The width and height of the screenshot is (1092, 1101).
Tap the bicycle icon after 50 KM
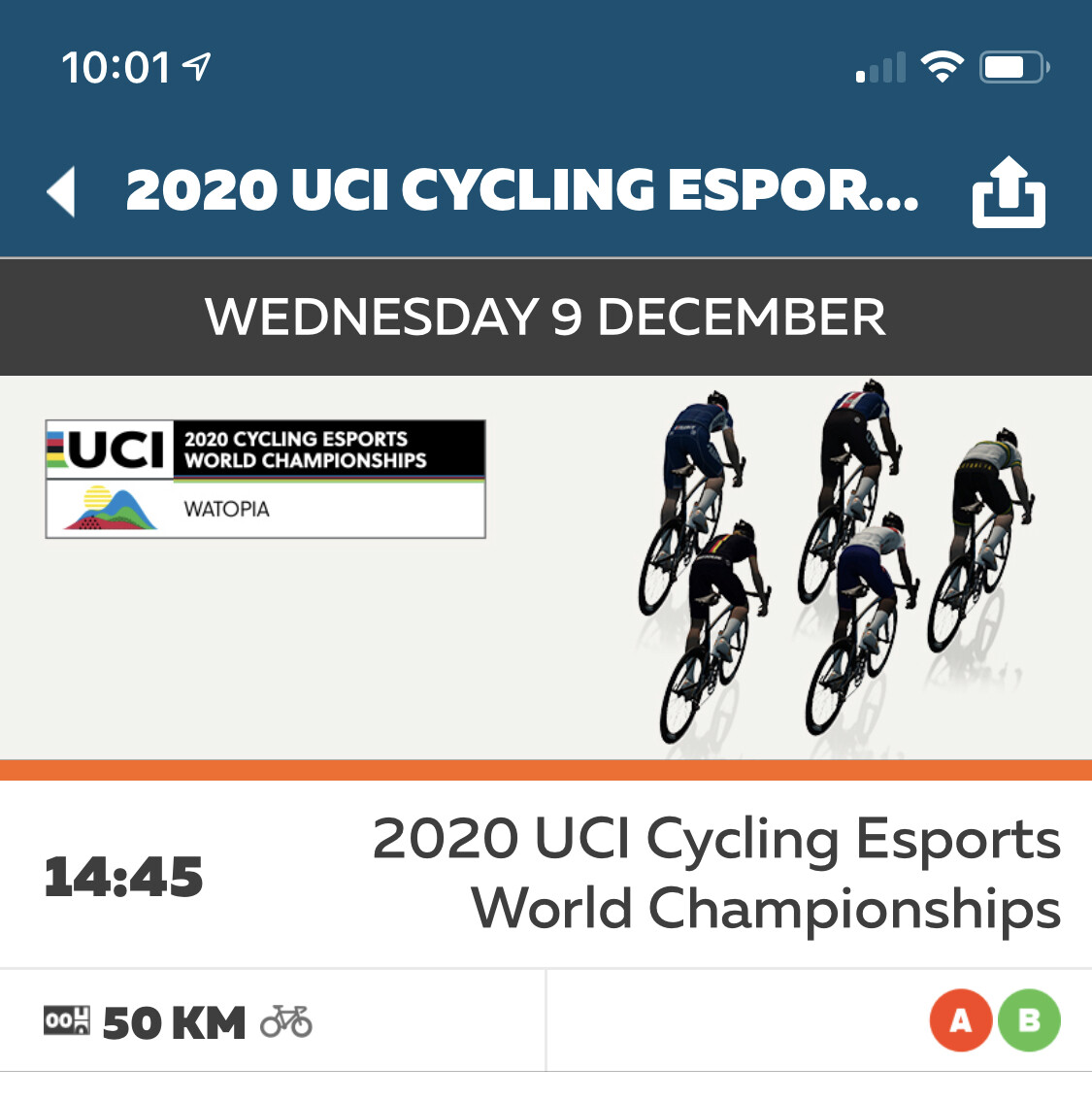pyautogui.click(x=286, y=1021)
